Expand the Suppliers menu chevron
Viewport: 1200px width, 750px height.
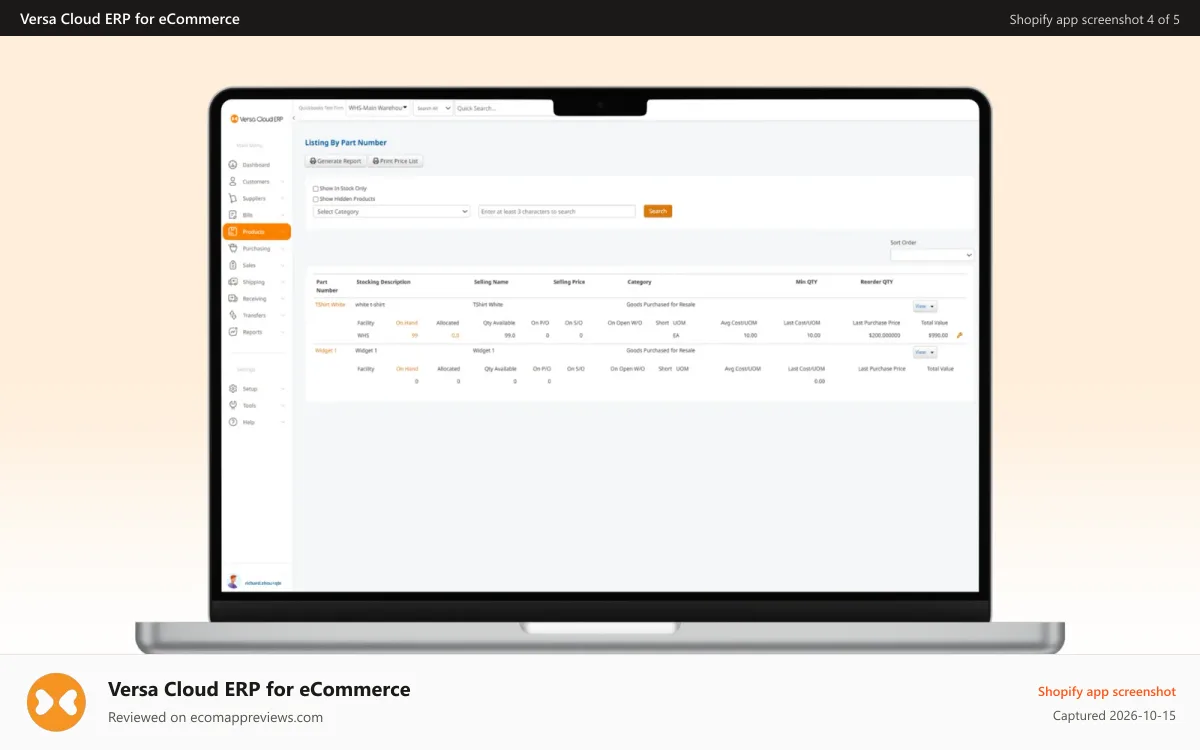(283, 198)
